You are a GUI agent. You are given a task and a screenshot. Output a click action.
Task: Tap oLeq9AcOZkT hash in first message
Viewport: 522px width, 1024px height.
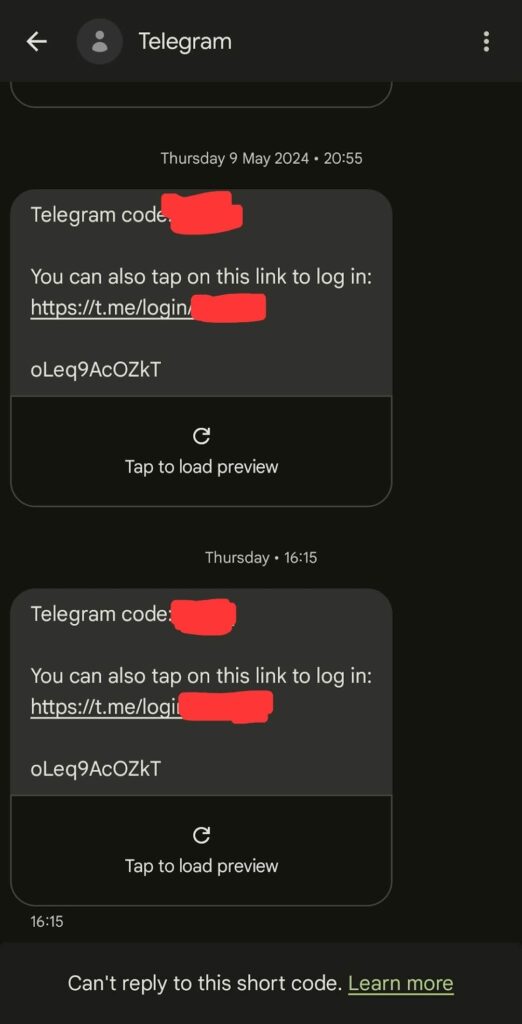[x=95, y=370]
